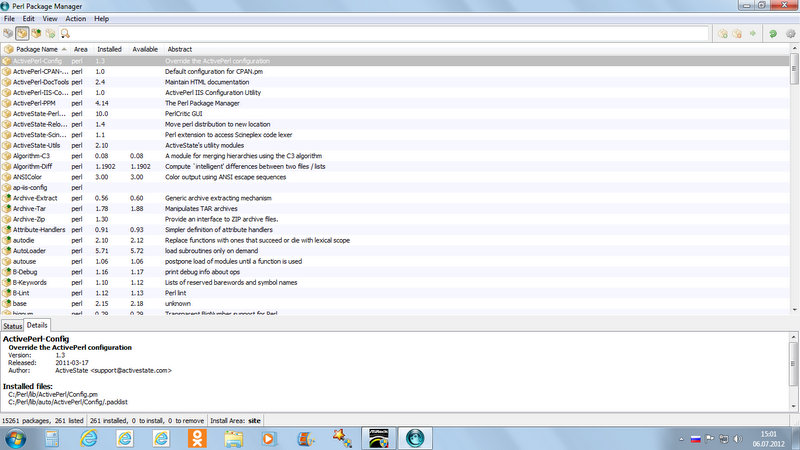
Task: Select the Archive-Extract package row
Action: pyautogui.click(x=395, y=198)
